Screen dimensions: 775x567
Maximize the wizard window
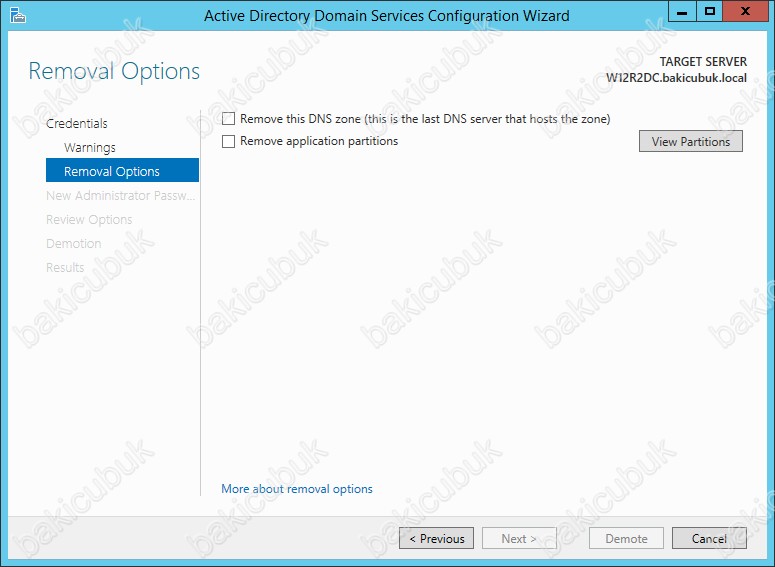(x=710, y=11)
